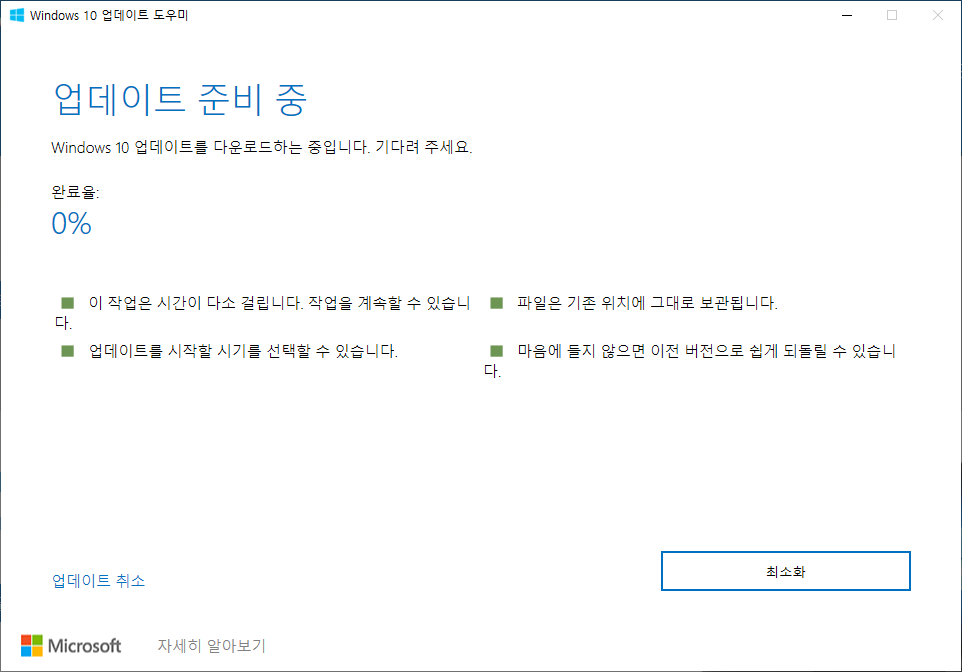Viewport: 962px width, 672px height.
Task: Click the text '마음에 들지 않으면 이전 버전으로'
Action: [631, 351]
